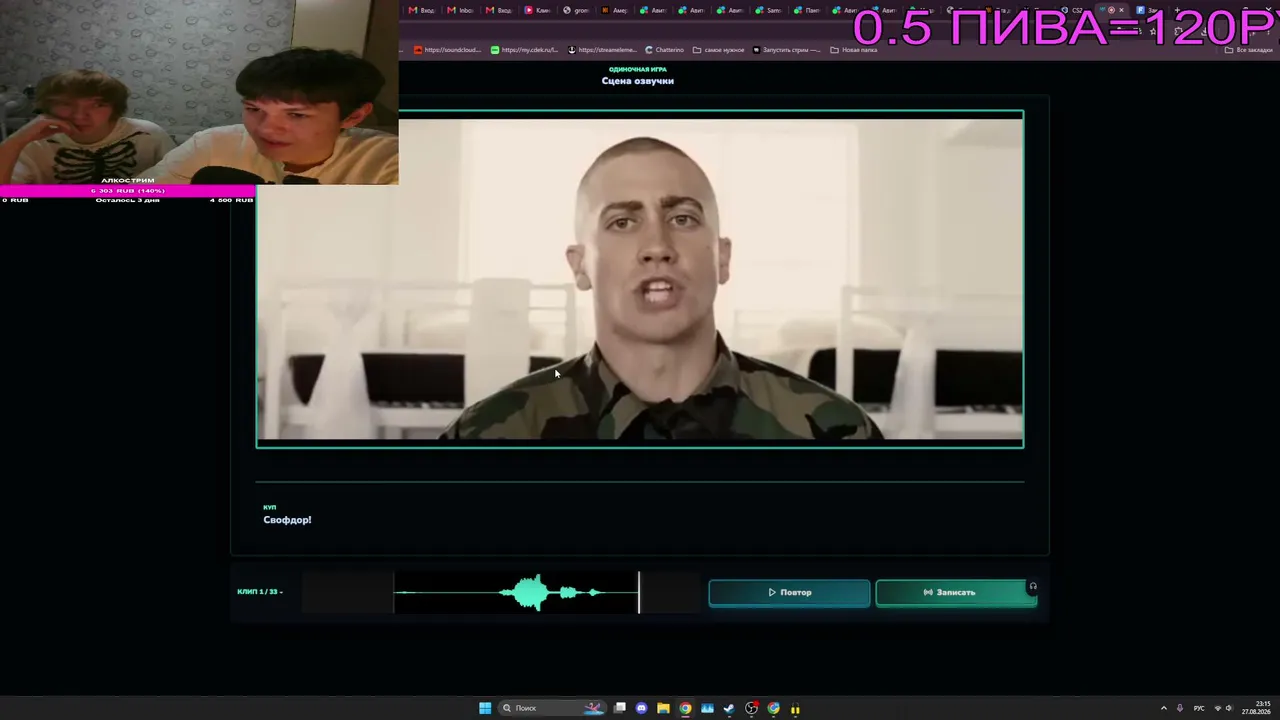Screen dimensions: 1280x720
Task: Show hidden system tray icons
Action: (x=1163, y=708)
